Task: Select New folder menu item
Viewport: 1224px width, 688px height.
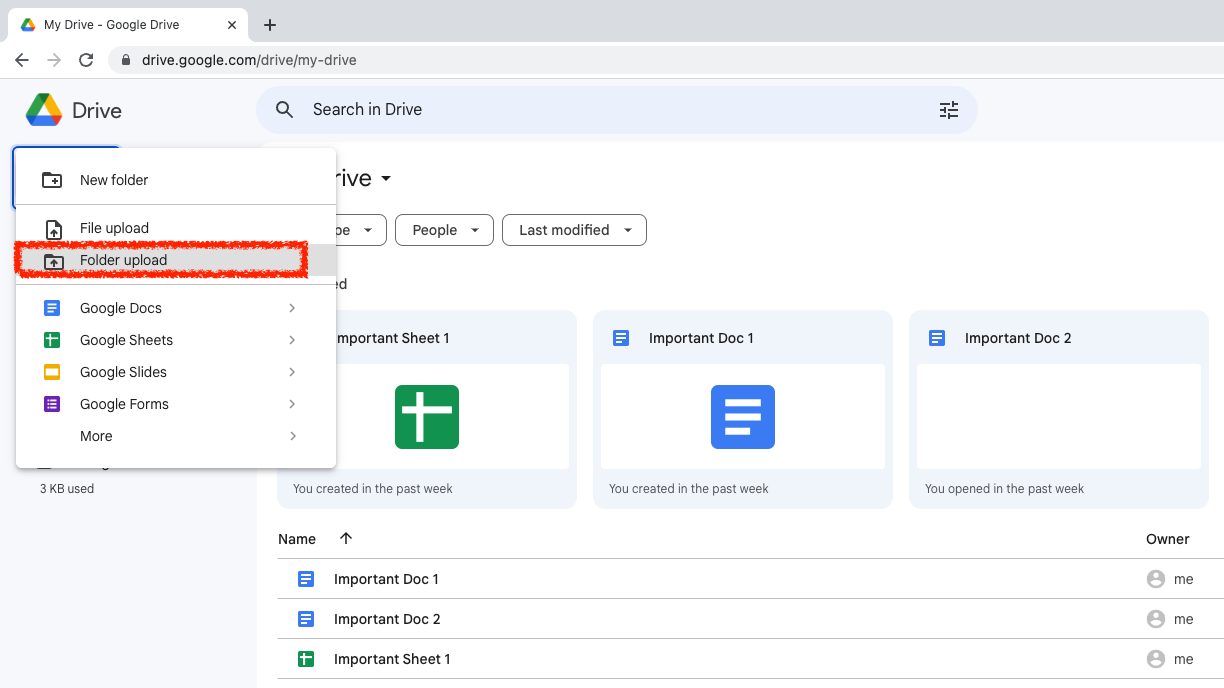Action: [176, 180]
